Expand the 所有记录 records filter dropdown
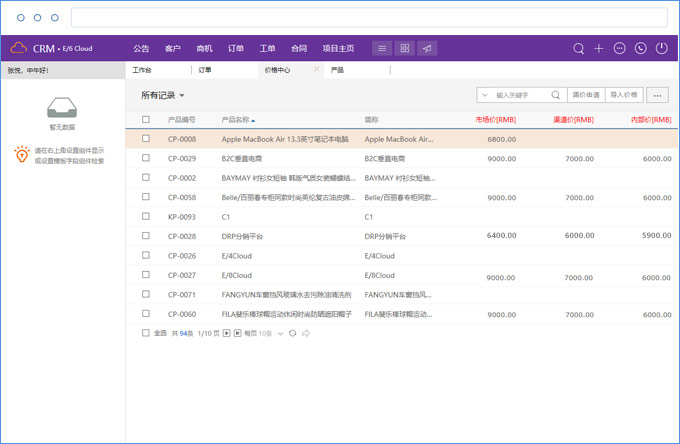 pyautogui.click(x=181, y=96)
